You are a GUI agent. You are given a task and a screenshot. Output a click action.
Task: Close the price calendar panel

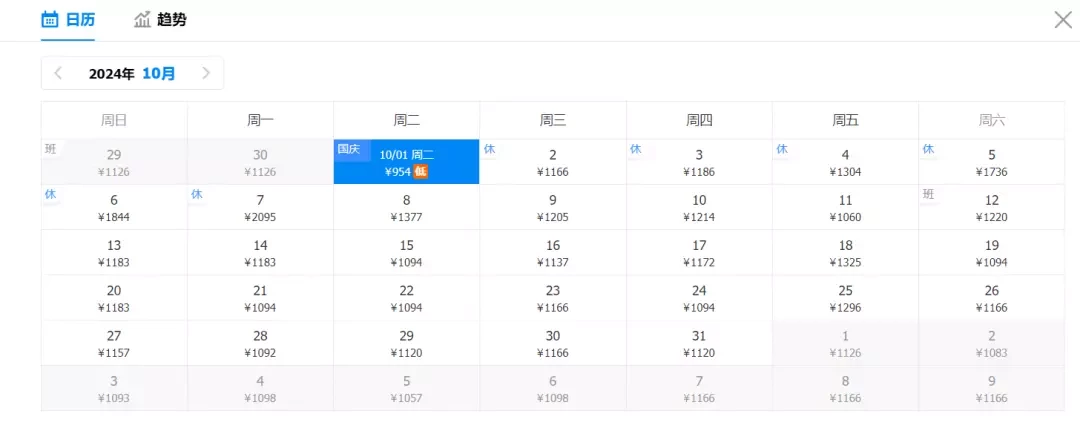[1063, 20]
